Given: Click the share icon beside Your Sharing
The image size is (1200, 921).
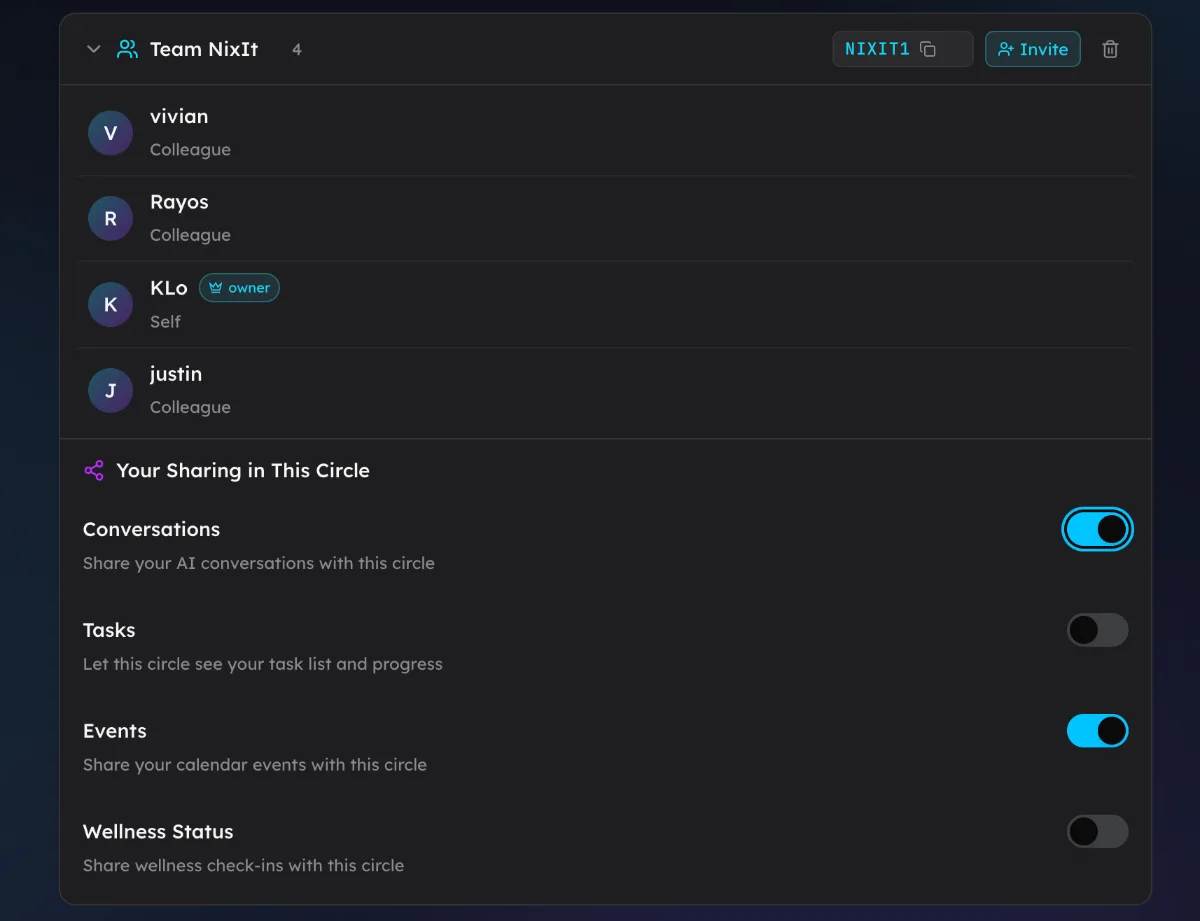Looking at the screenshot, I should (94, 470).
